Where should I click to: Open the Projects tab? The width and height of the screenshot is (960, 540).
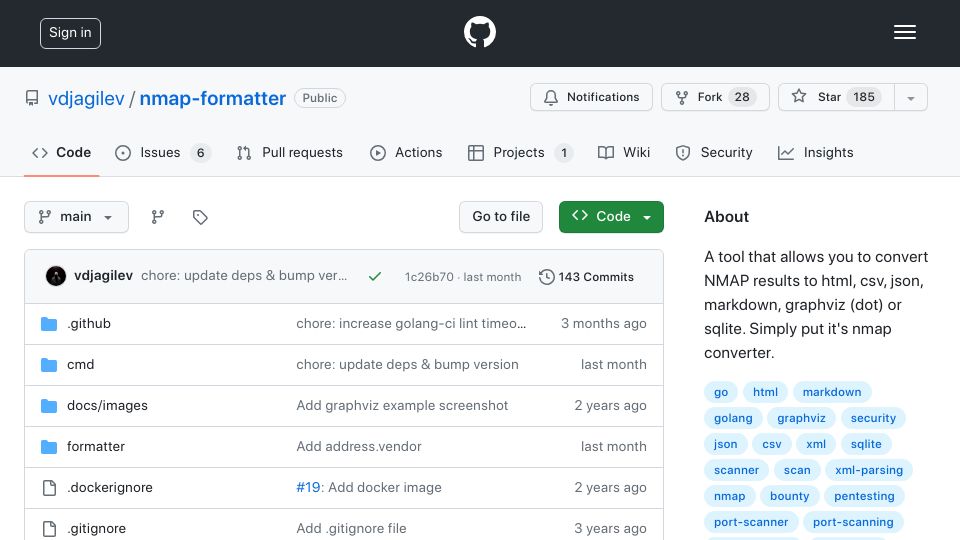pyautogui.click(x=520, y=152)
